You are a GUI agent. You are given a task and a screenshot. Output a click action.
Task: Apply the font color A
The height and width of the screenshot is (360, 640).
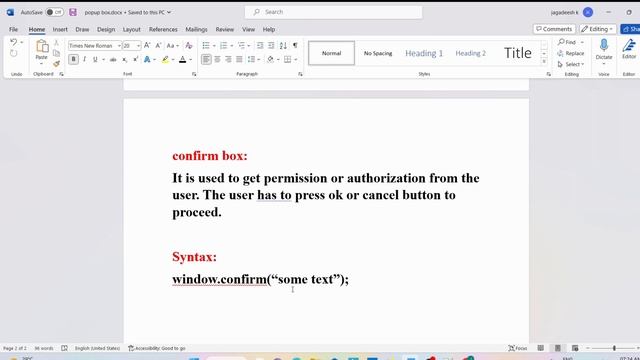tap(182, 60)
